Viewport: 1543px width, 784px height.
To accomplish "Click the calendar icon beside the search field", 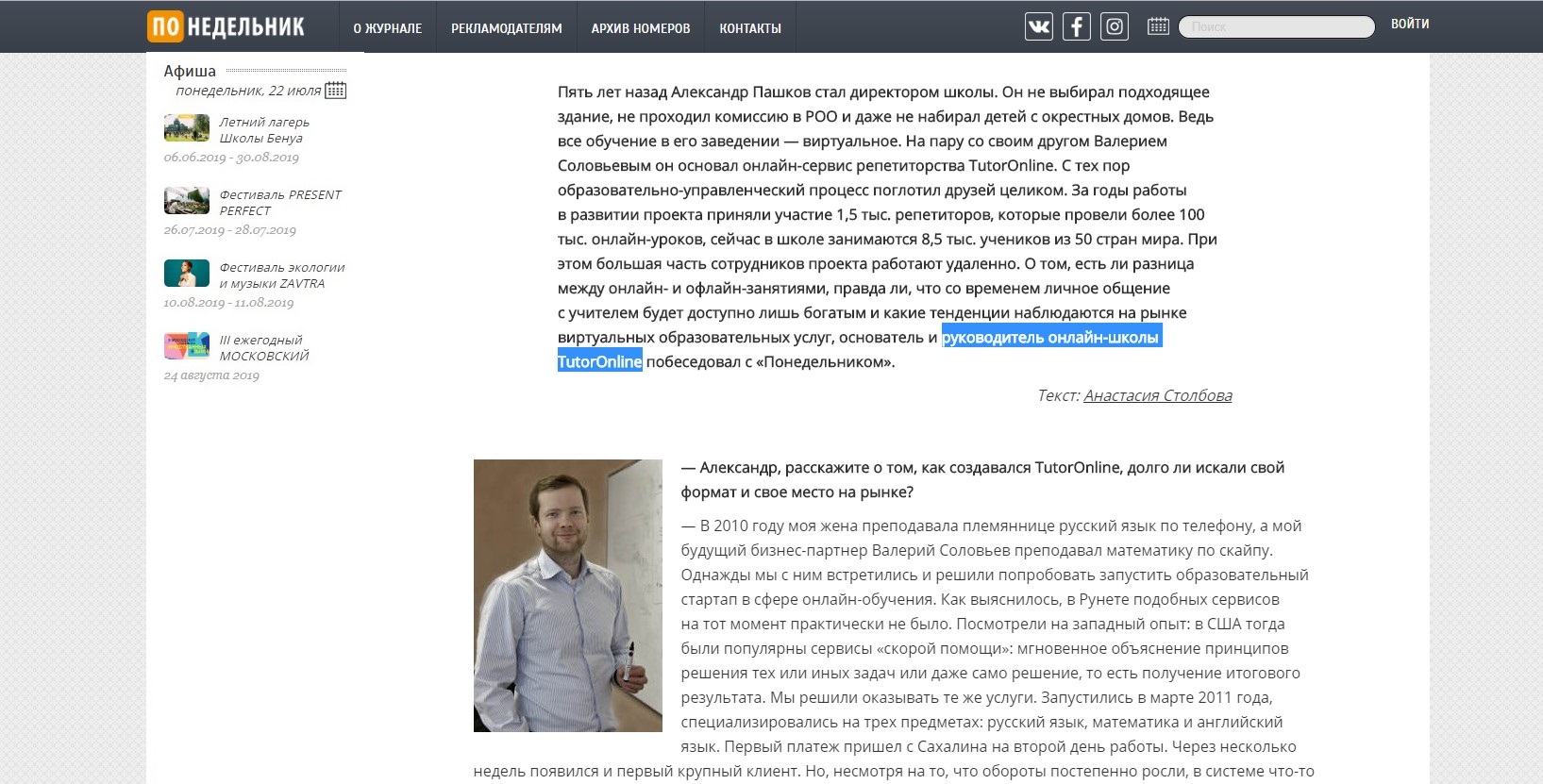I will (x=1158, y=26).
